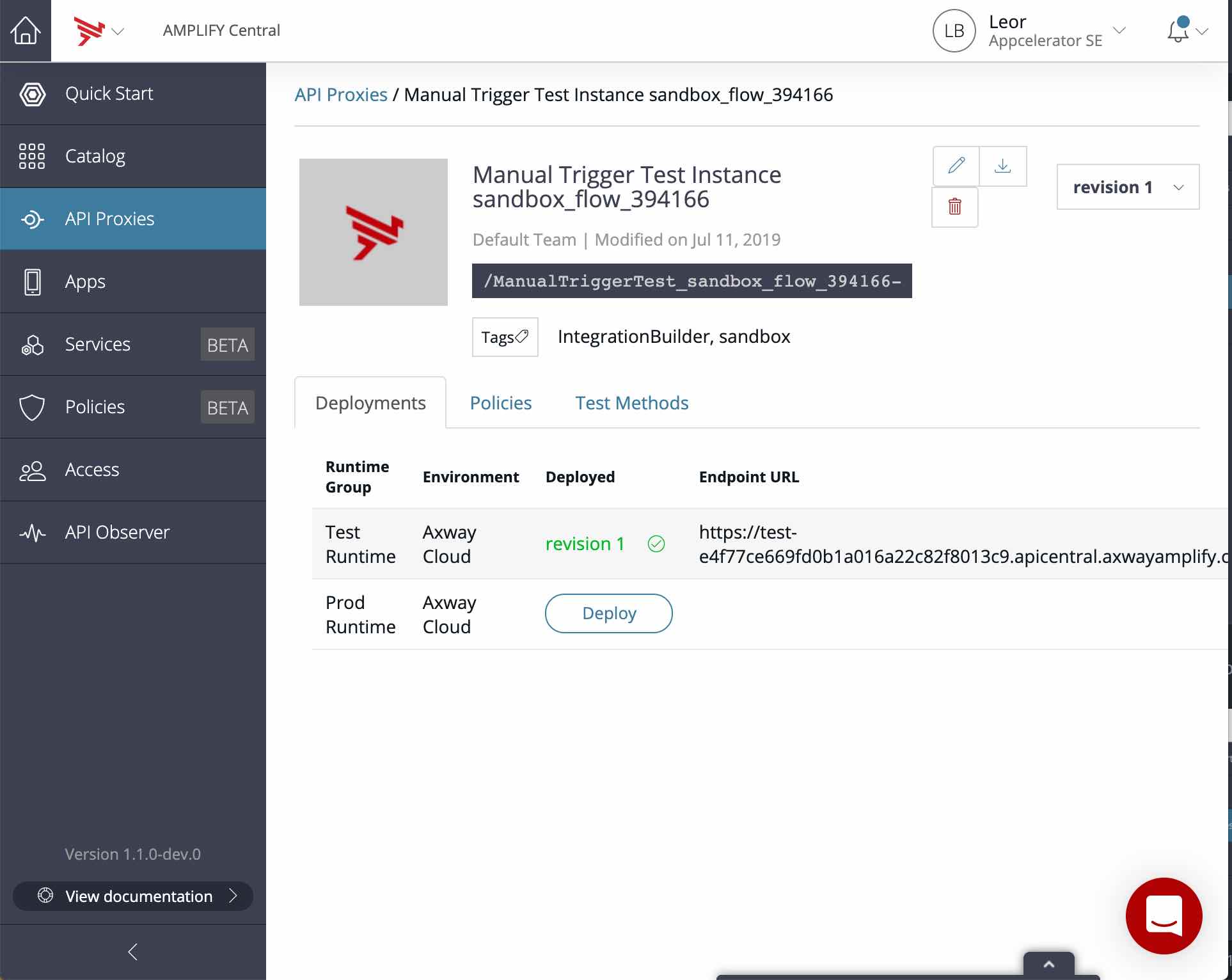Click the Quick Start hexagon icon
This screenshot has width=1232, height=980.
tap(32, 94)
